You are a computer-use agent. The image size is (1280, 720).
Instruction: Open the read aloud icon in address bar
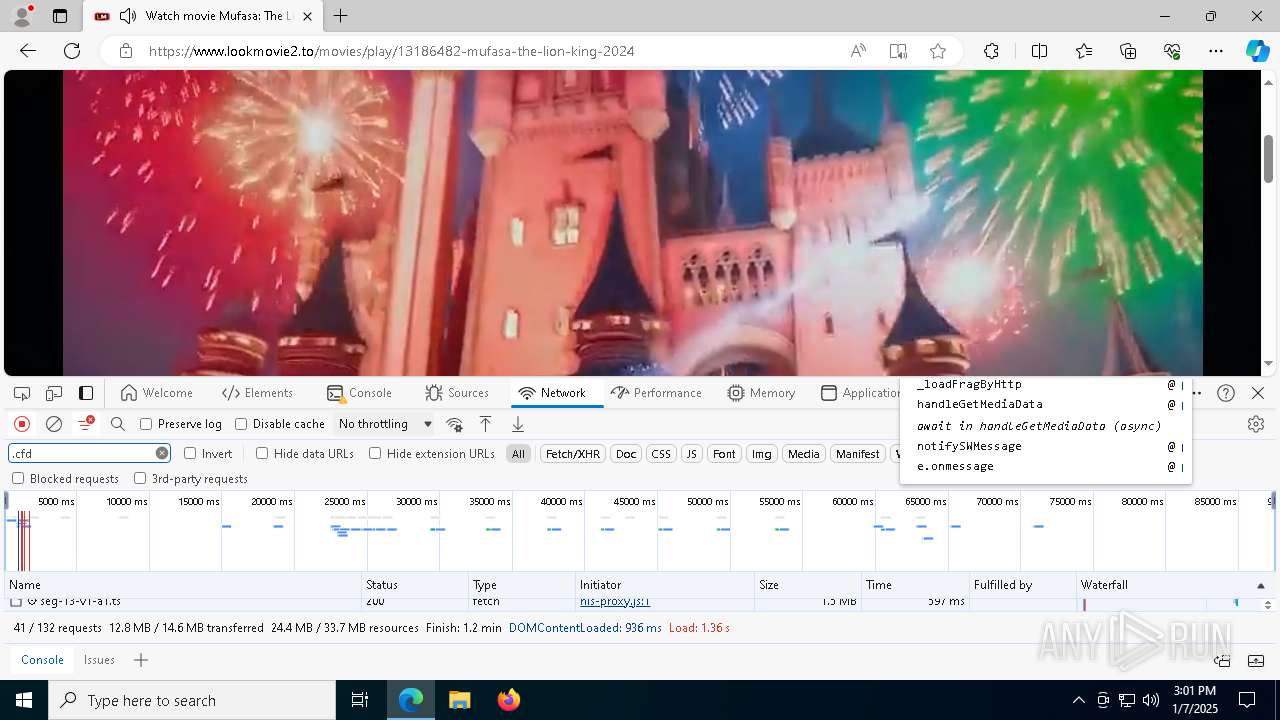click(x=858, y=51)
